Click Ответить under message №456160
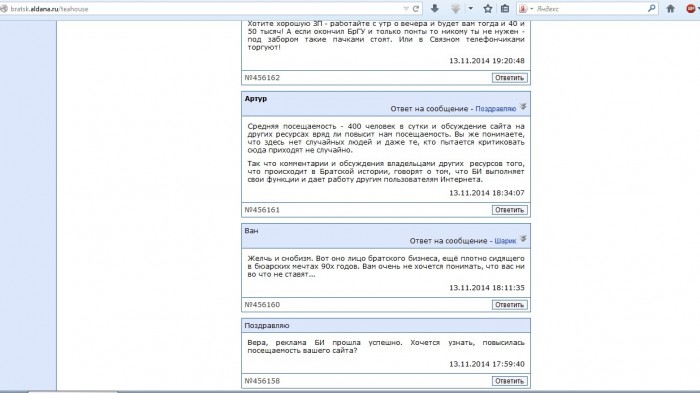 [x=509, y=305]
